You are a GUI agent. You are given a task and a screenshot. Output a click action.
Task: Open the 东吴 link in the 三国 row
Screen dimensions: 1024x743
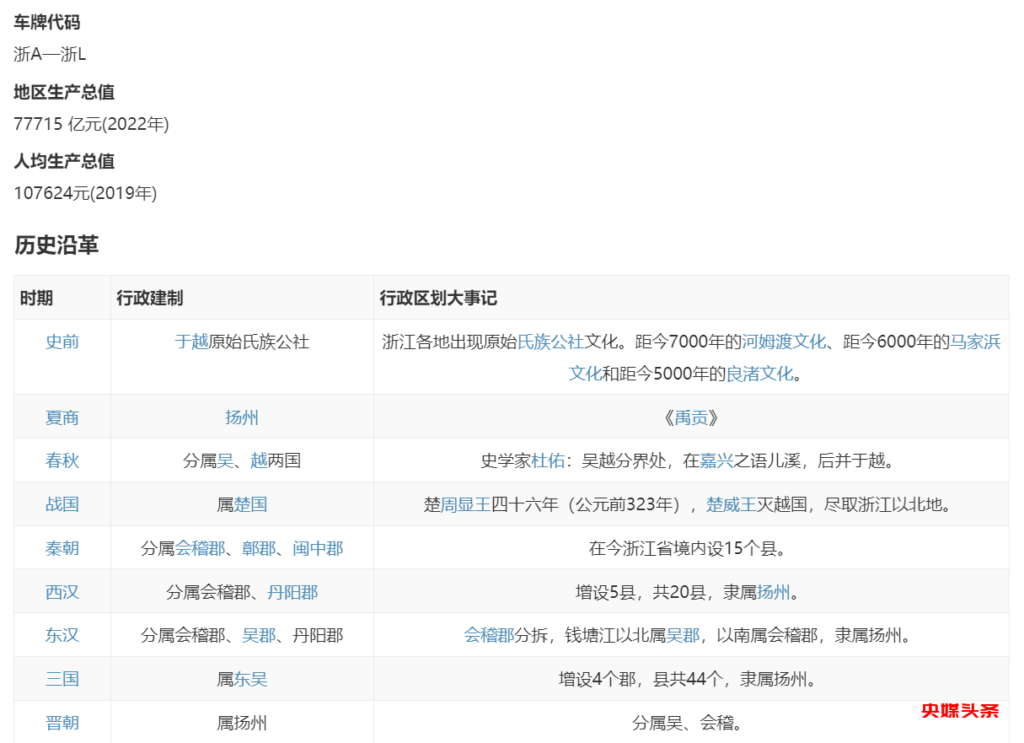tap(250, 679)
